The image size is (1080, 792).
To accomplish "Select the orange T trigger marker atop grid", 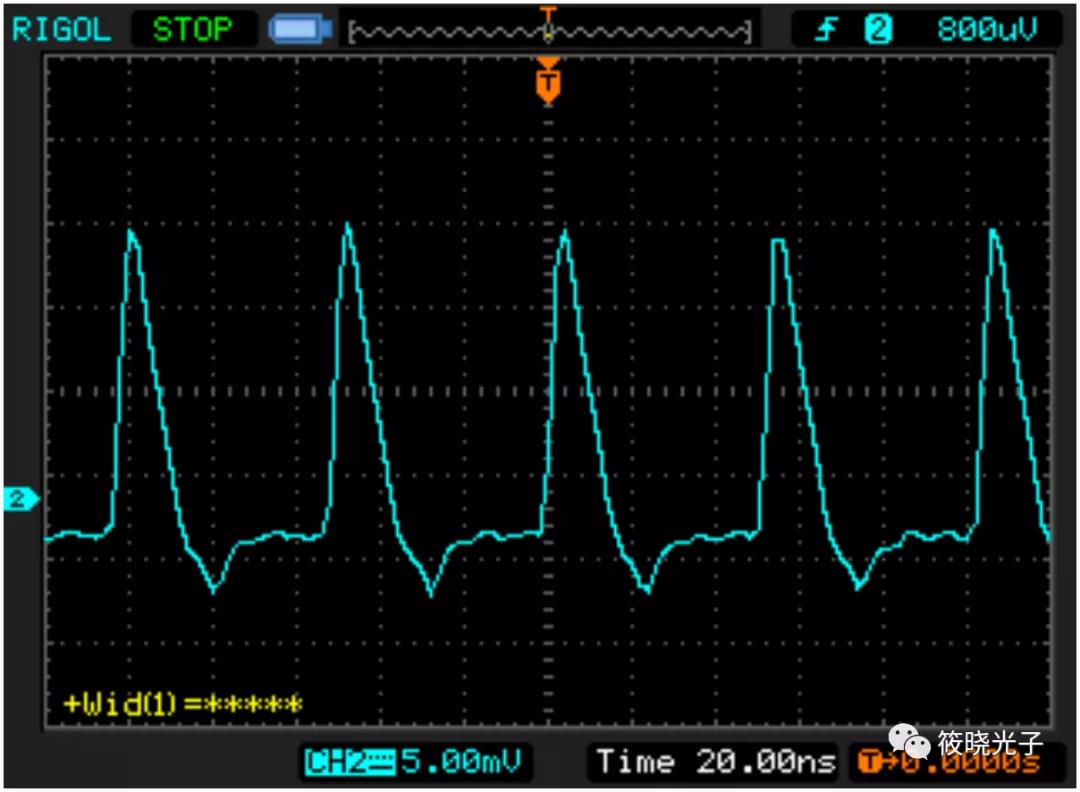I will click(x=547, y=84).
